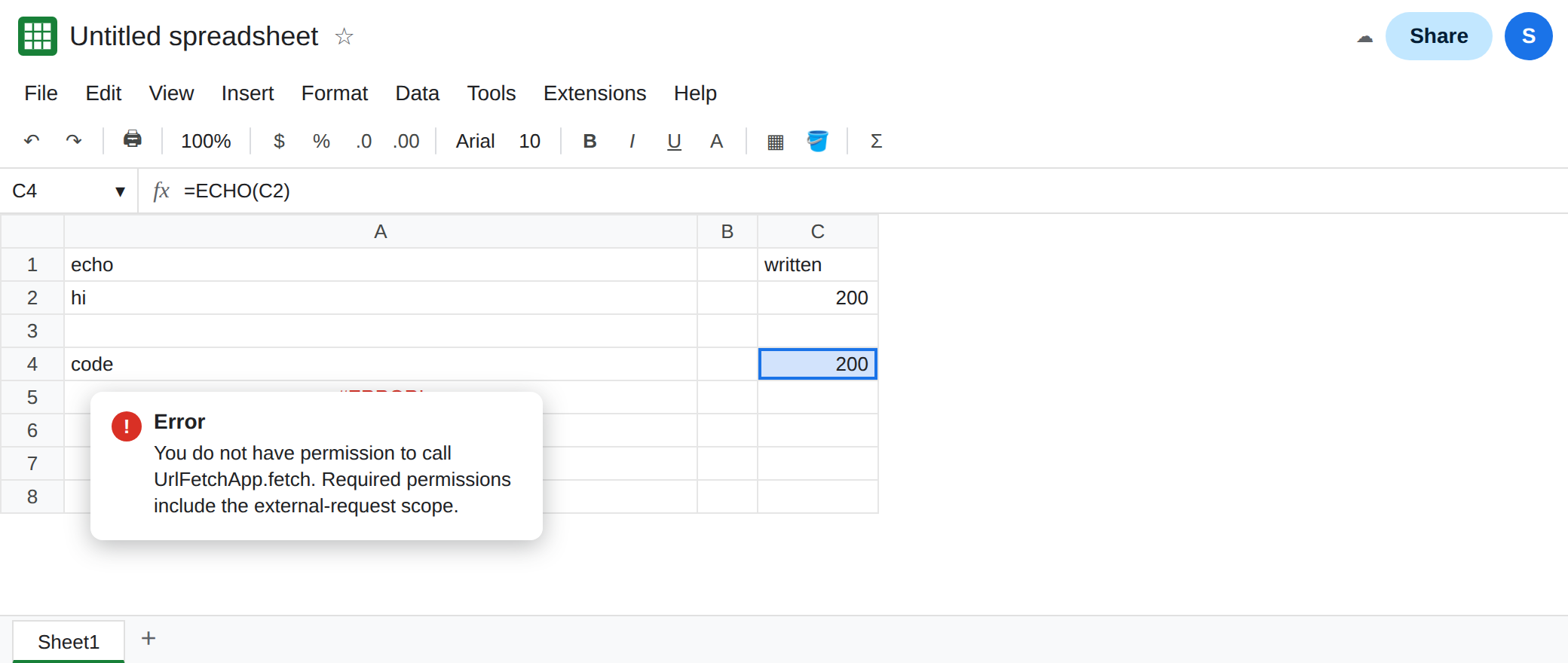Screen dimensions: 1568x663
Task: Print the spreadsheet
Action: (x=133, y=139)
